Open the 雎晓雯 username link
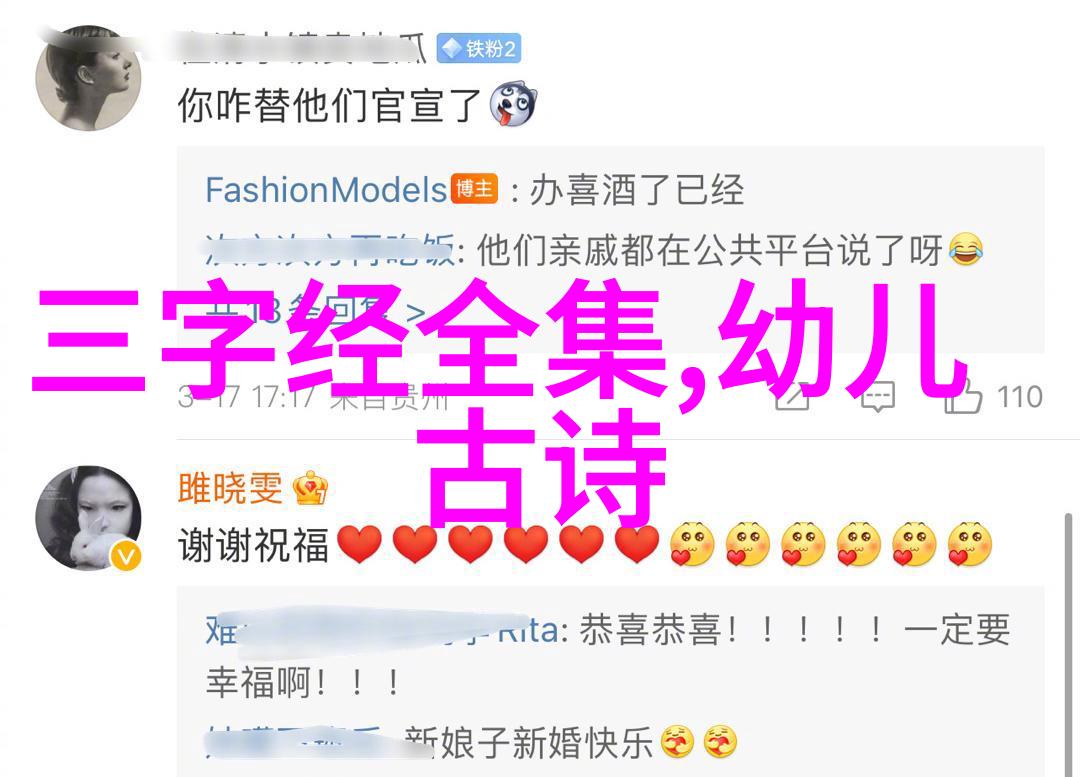Screen dimensions: 1080x777 pos(231,488)
